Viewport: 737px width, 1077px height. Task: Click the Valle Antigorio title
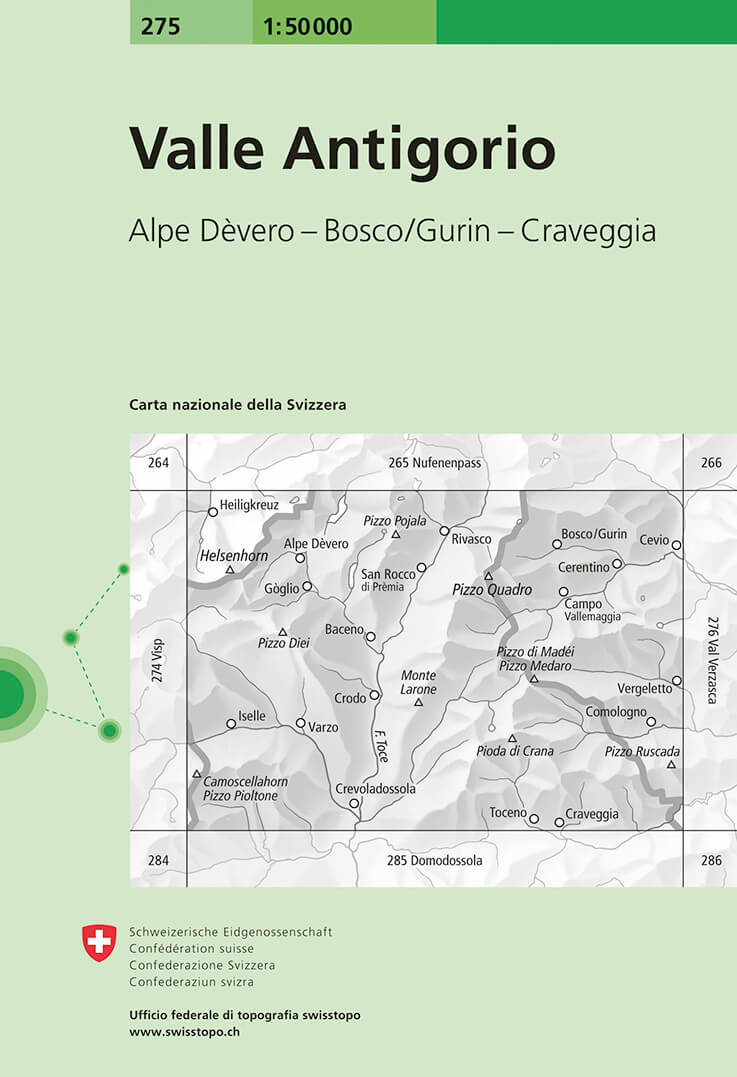pyautogui.click(x=342, y=149)
